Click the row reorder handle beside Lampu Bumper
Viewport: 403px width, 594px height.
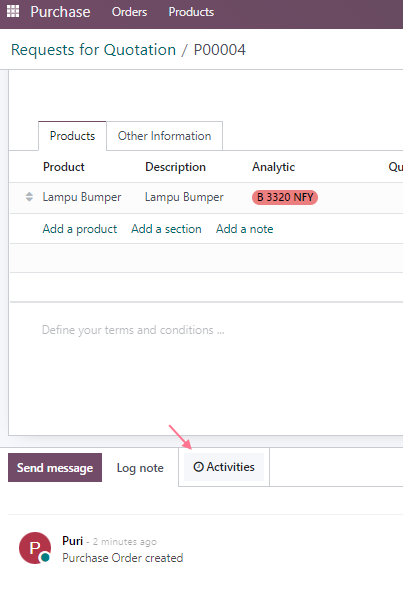click(x=29, y=197)
